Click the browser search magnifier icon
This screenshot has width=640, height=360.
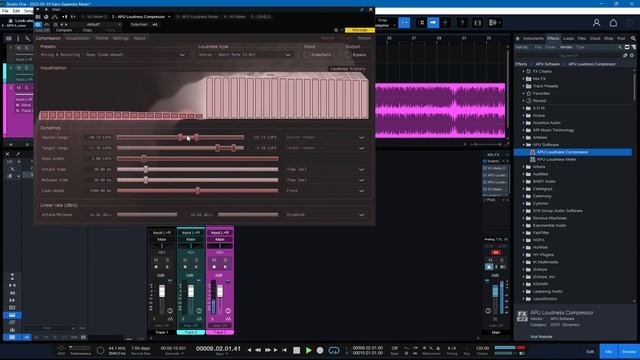click(x=633, y=38)
